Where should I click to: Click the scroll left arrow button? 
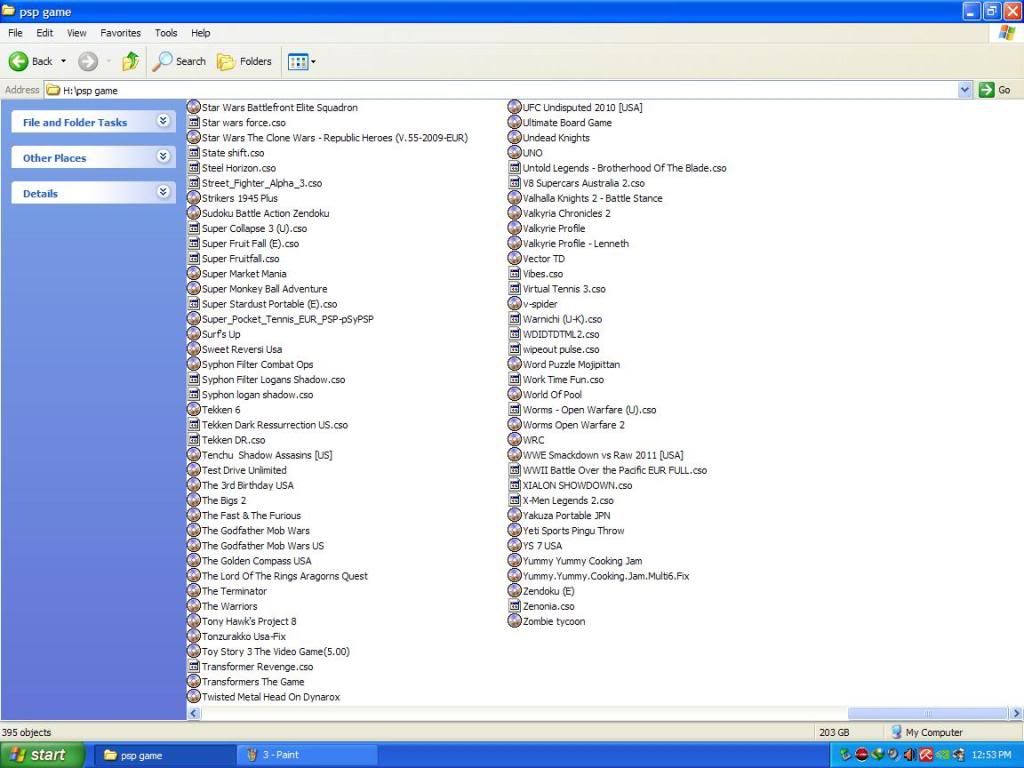193,713
